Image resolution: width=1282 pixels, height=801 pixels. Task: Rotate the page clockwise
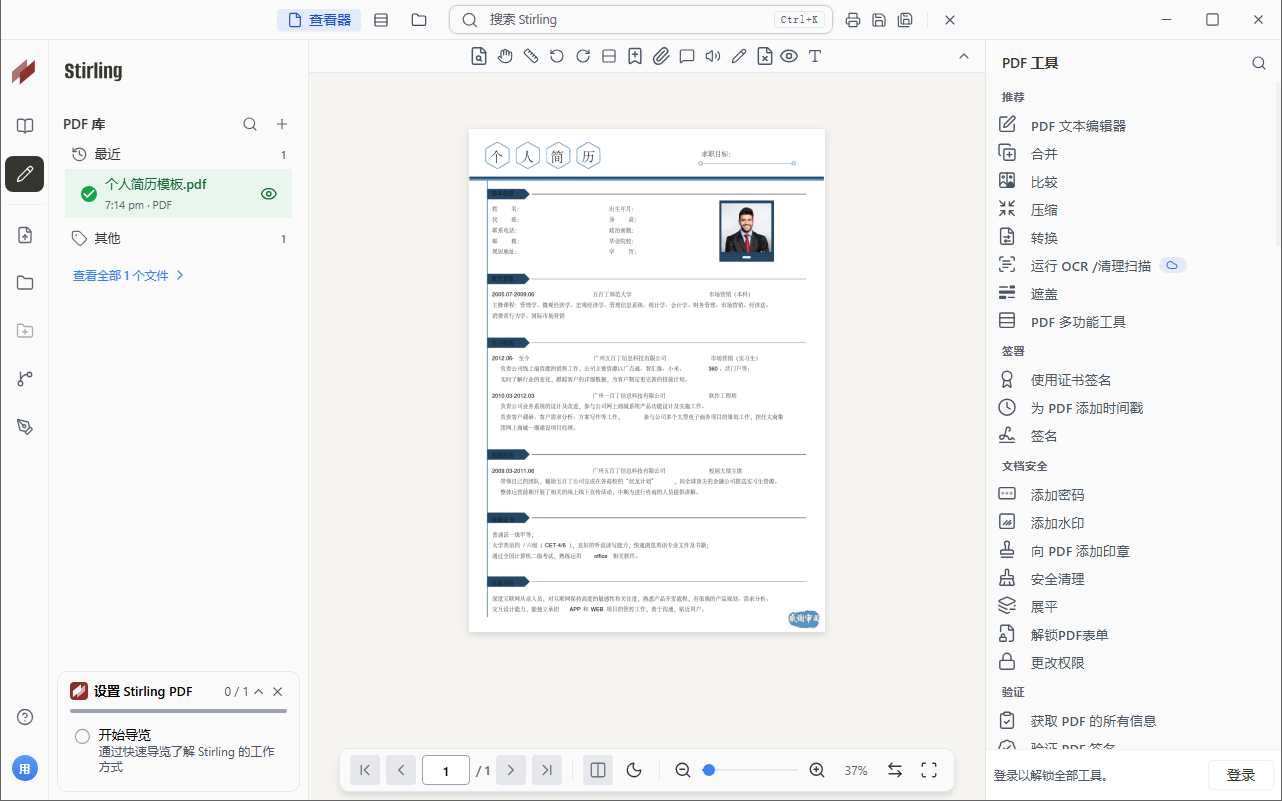point(583,56)
